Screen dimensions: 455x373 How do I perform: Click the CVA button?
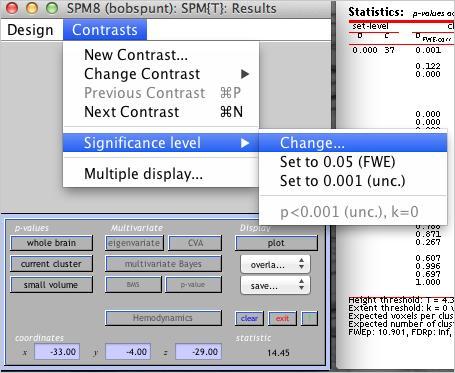click(195, 243)
